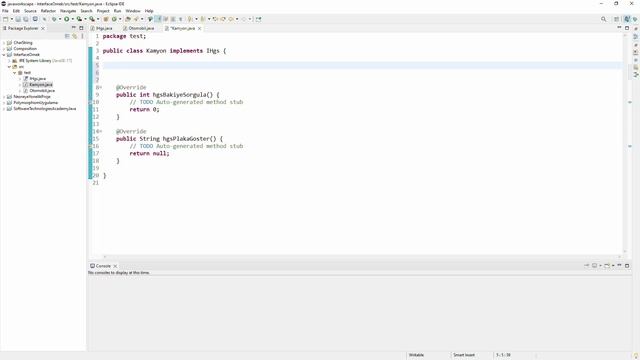Close the Package Explorer tab
The height and width of the screenshot is (360, 640).
(x=43, y=28)
